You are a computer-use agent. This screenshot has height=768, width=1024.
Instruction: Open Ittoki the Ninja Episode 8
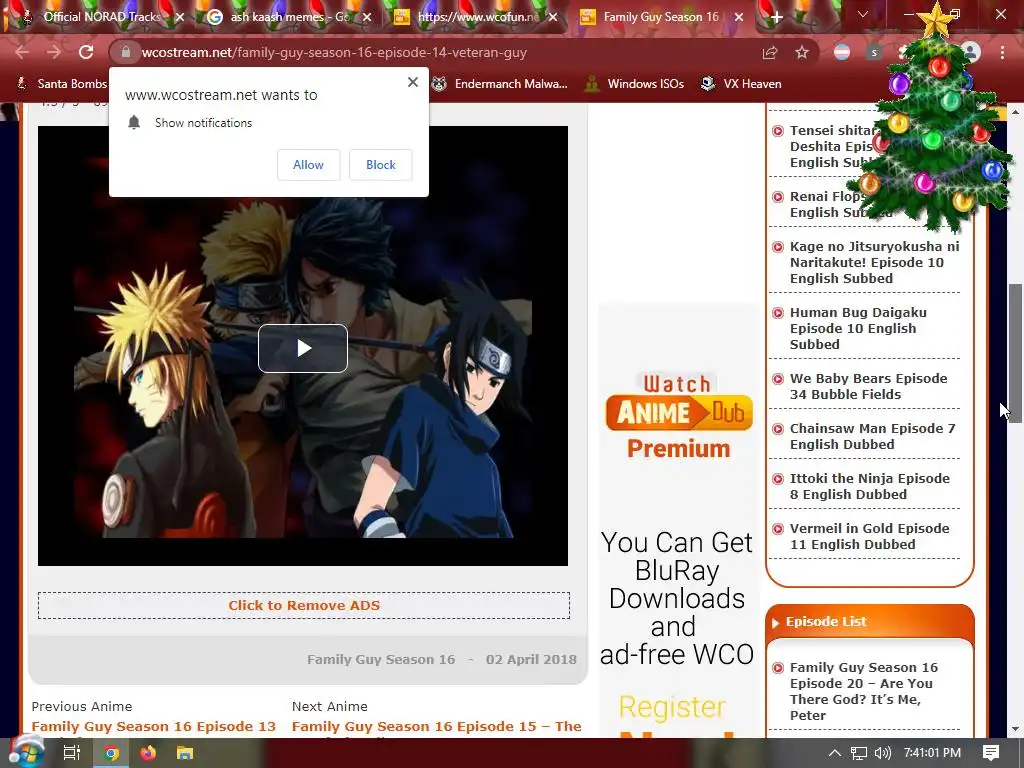click(869, 487)
